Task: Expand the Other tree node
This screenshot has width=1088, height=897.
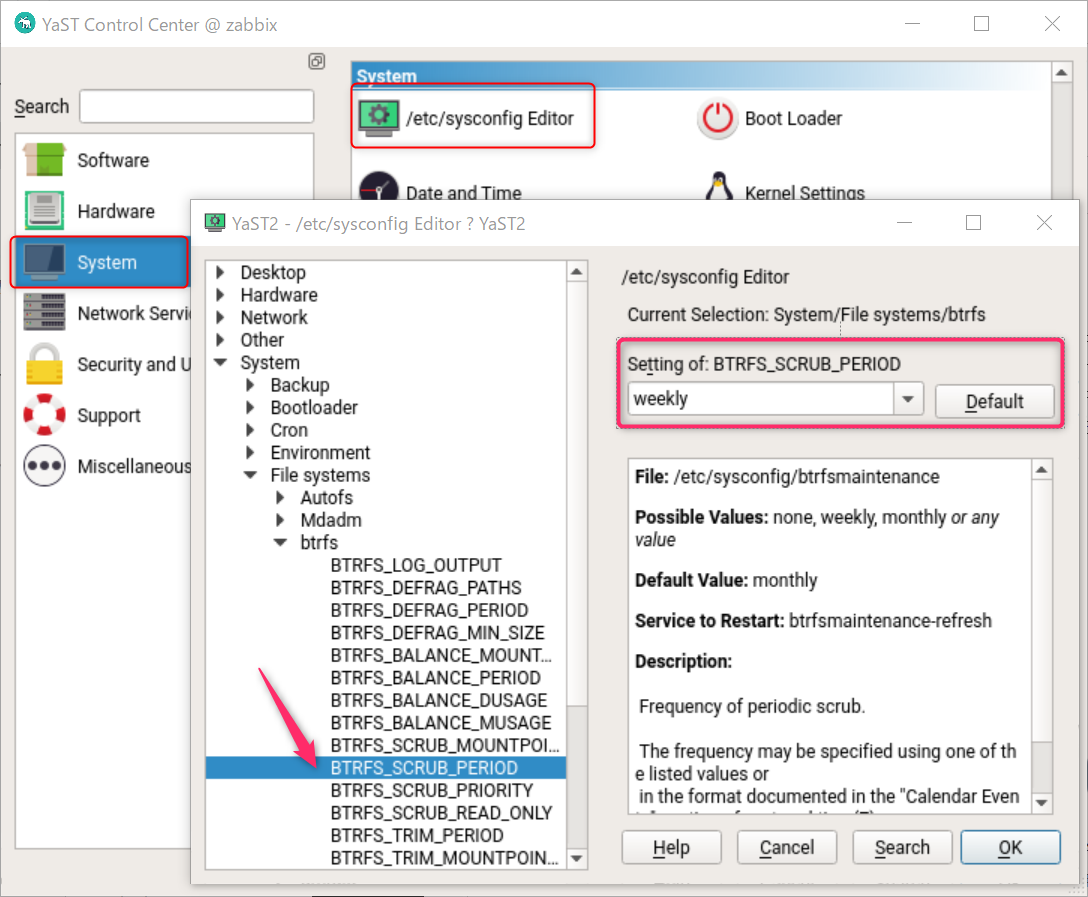Action: (x=221, y=340)
